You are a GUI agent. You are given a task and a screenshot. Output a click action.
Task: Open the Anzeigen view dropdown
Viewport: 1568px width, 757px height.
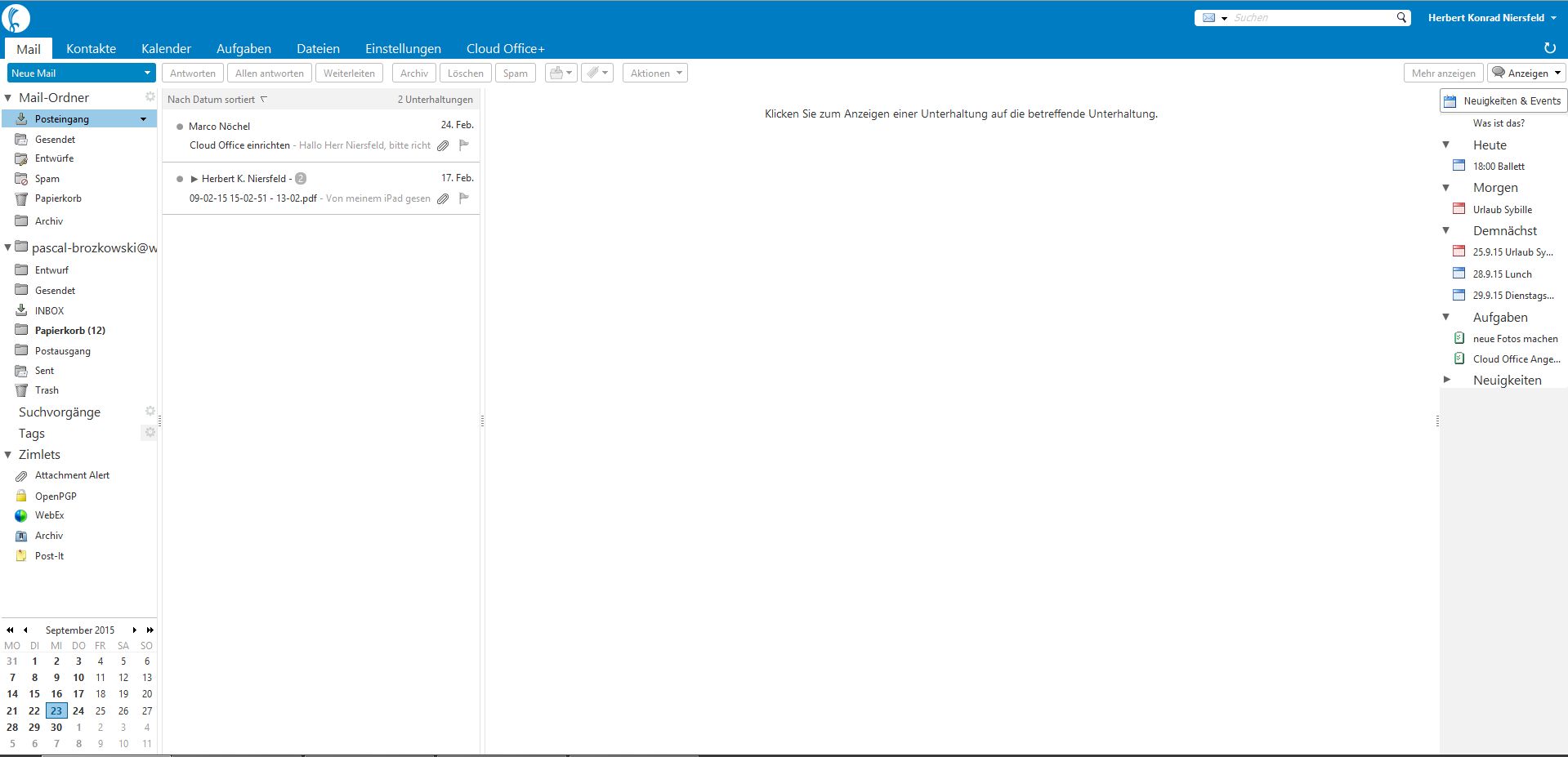[1526, 73]
